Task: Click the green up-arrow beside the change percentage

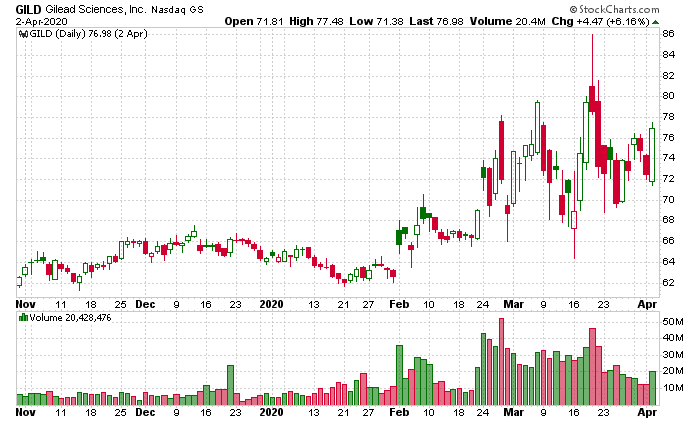Action: click(655, 22)
